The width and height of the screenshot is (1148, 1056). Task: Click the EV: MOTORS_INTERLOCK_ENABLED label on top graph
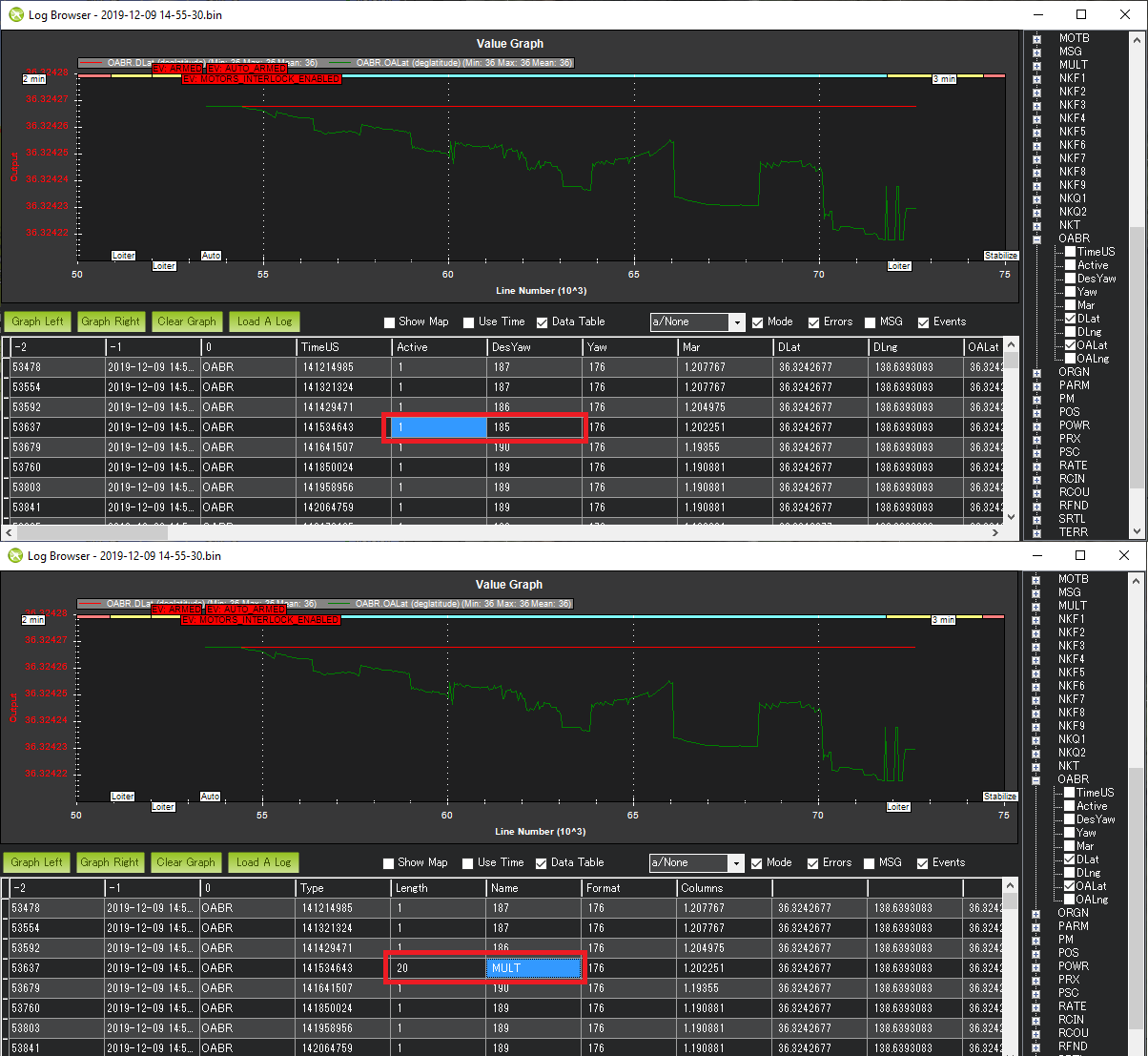click(261, 79)
